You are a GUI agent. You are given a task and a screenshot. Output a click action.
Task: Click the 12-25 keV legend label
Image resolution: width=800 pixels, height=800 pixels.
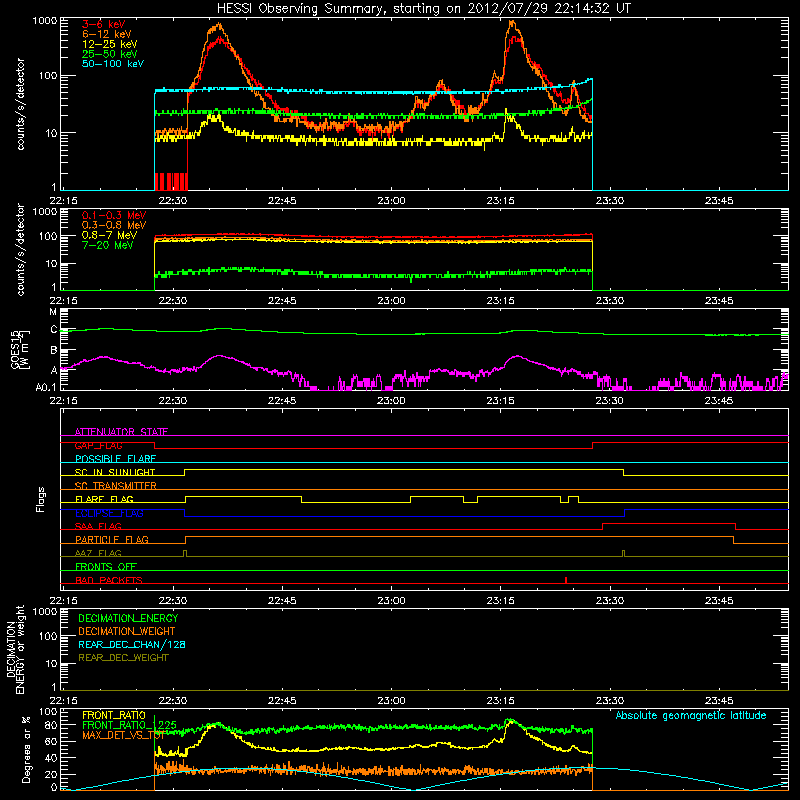coord(110,44)
